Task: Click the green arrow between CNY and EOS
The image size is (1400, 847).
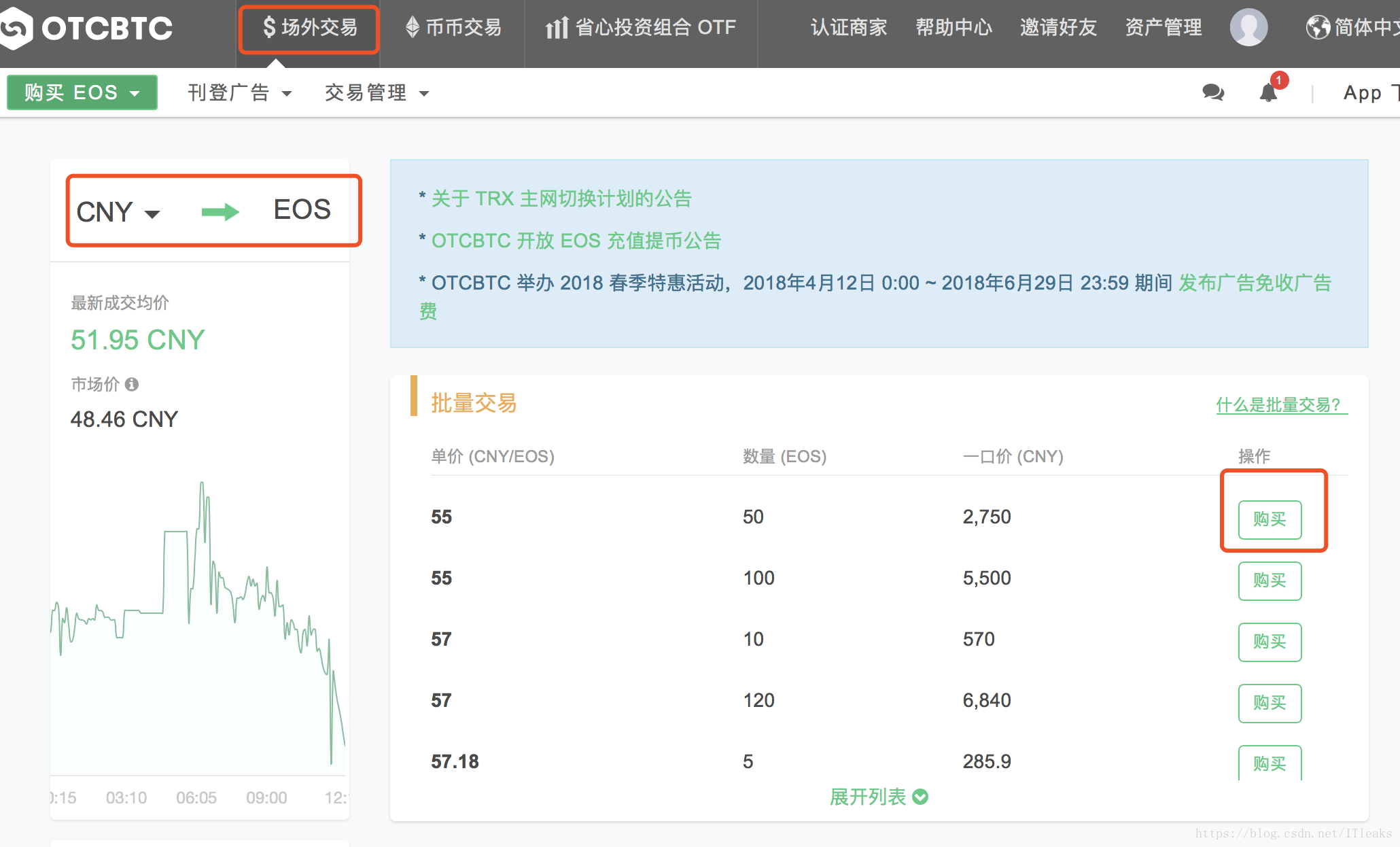Action: point(220,212)
